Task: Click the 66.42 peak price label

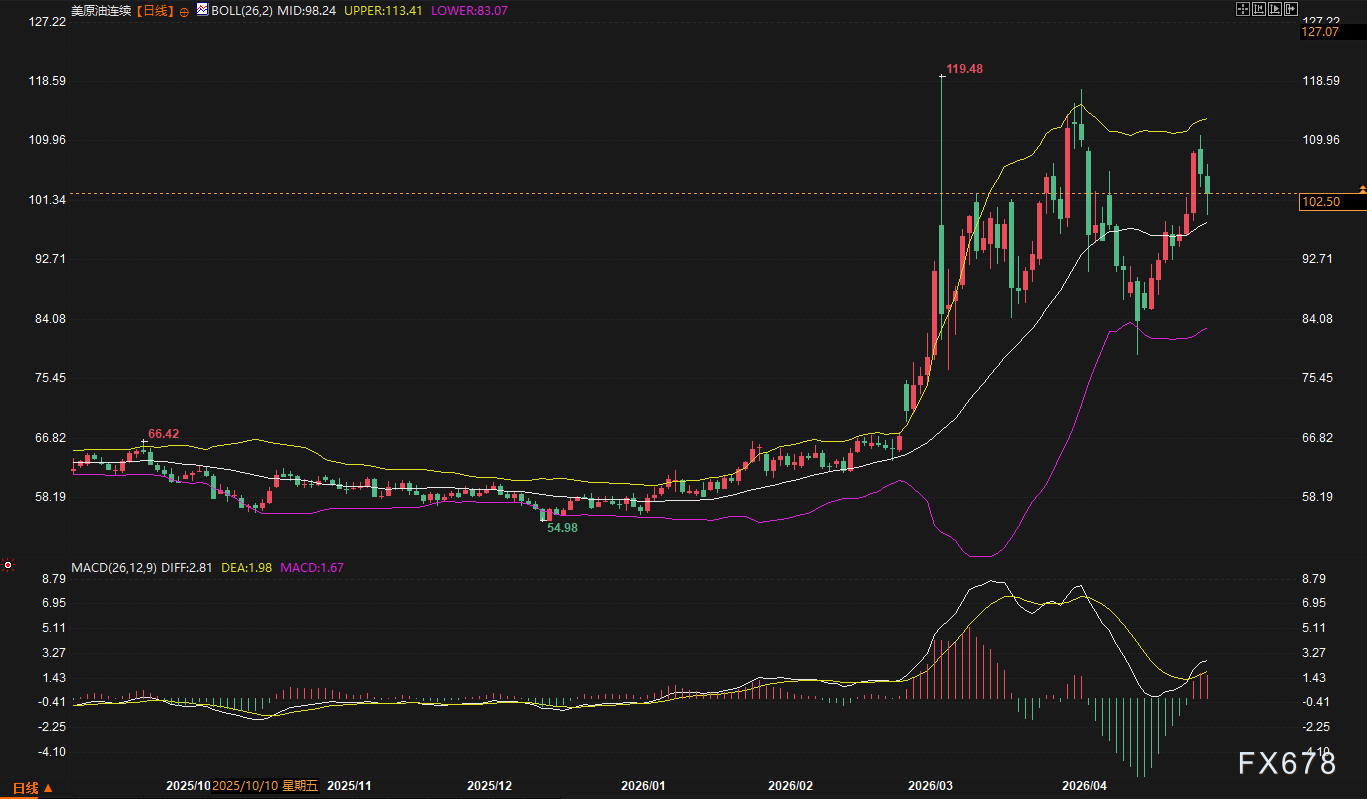Action: coord(164,434)
